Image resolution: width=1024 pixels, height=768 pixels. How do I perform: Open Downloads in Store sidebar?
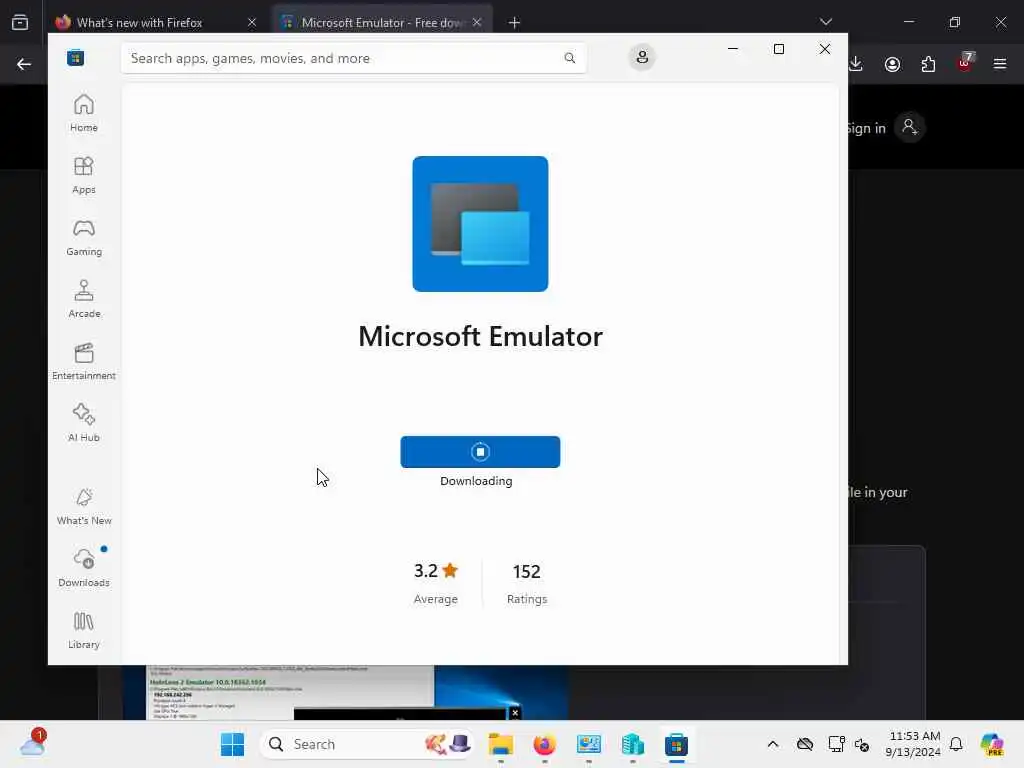(x=84, y=568)
